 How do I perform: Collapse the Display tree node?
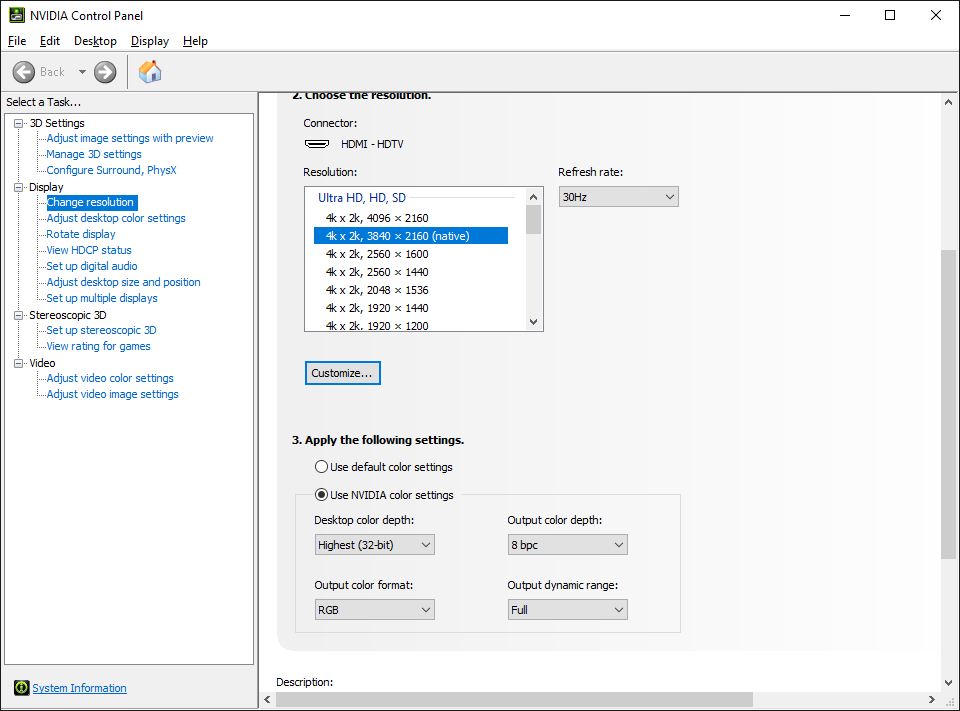(19, 187)
